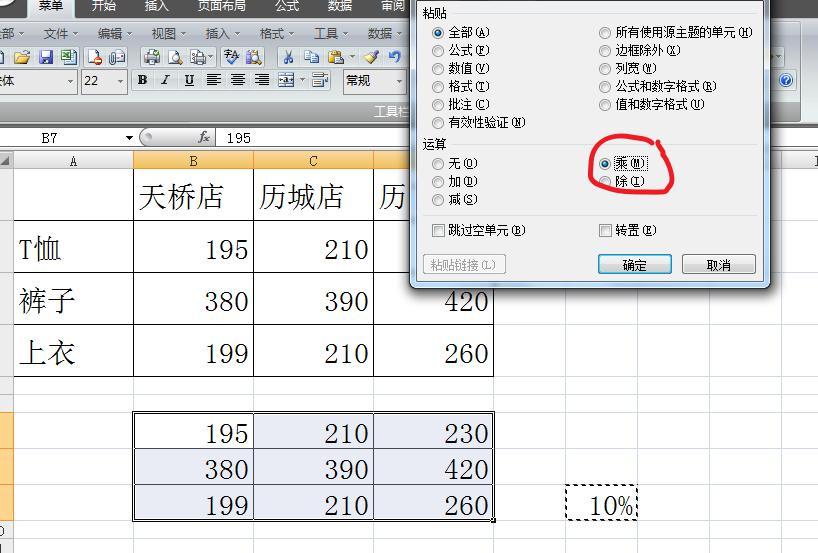The image size is (818, 553).
Task: Click column B header
Action: coord(194,161)
